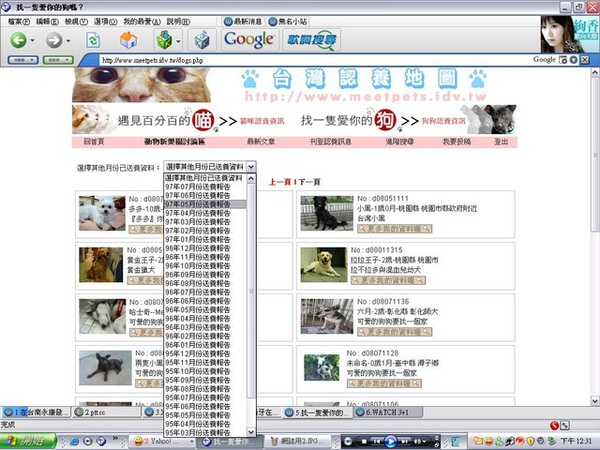Viewport: 600px width, 450px height.
Task: Click the blue cube toolbar icon
Action: click(x=202, y=40)
